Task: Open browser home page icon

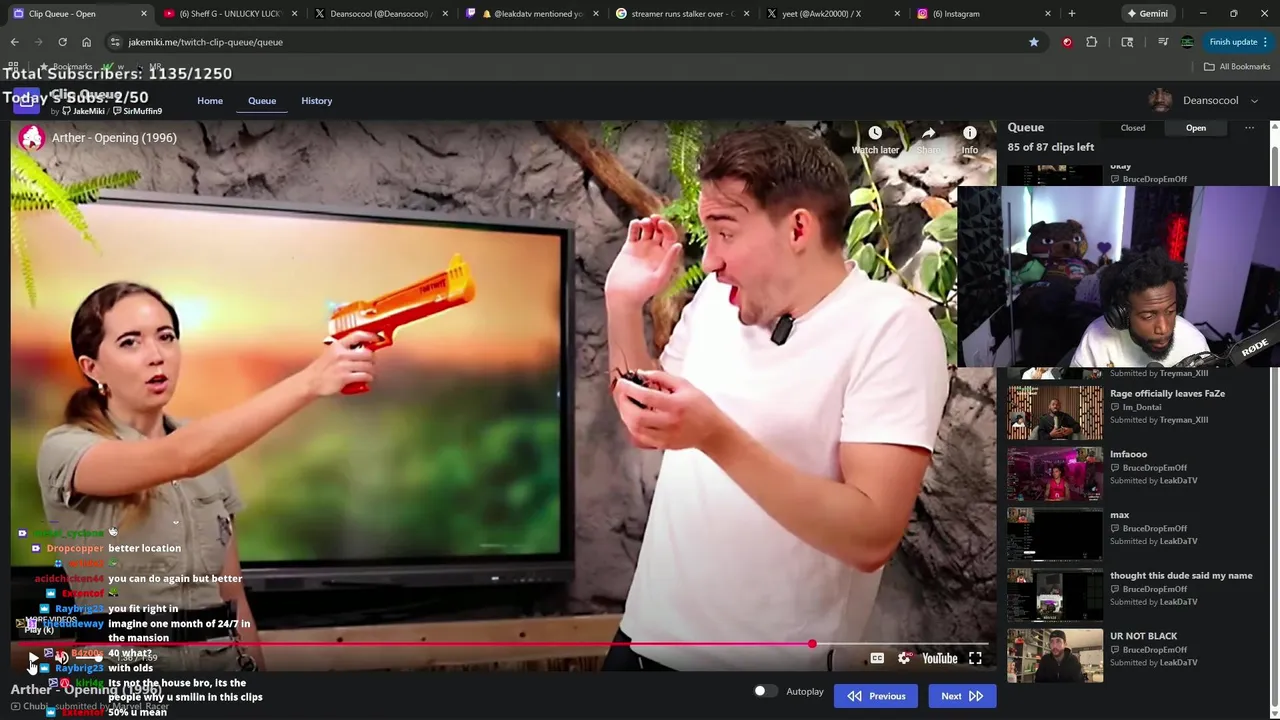Action: 86,42
